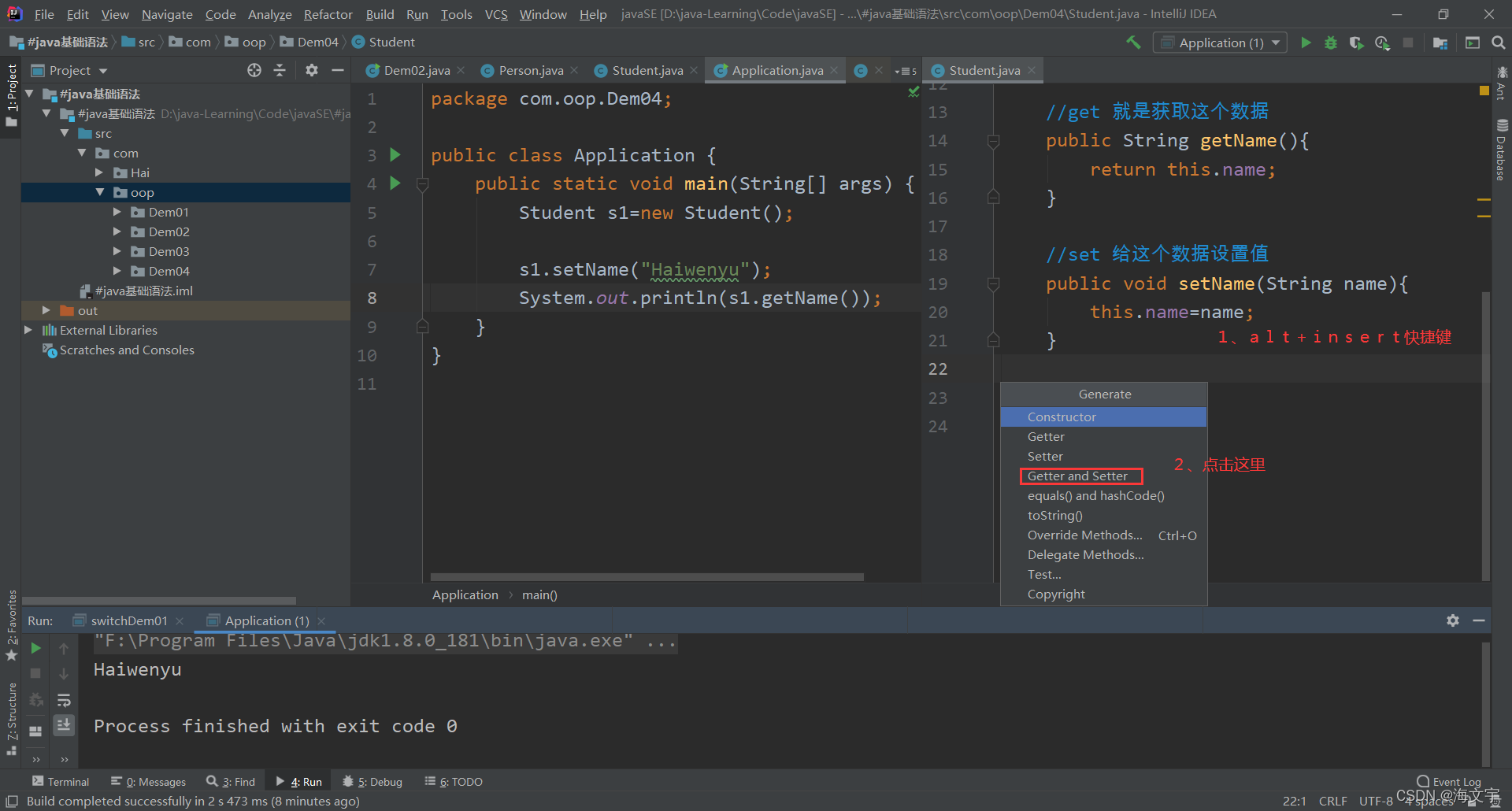Image resolution: width=1512 pixels, height=811 pixels.
Task: Hide the Project panel with minus icon
Action: tap(338, 70)
